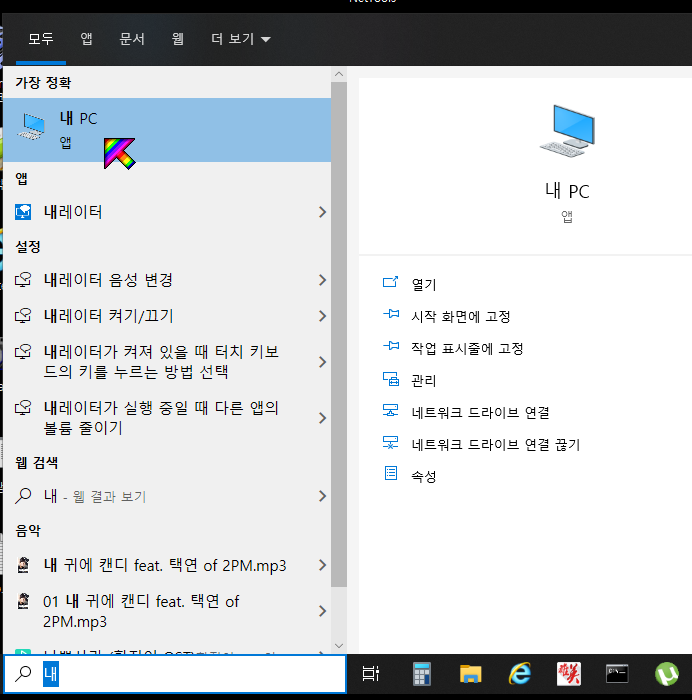Expand the 내레이터 app result chevron
The height and width of the screenshot is (700, 692).
tap(322, 212)
